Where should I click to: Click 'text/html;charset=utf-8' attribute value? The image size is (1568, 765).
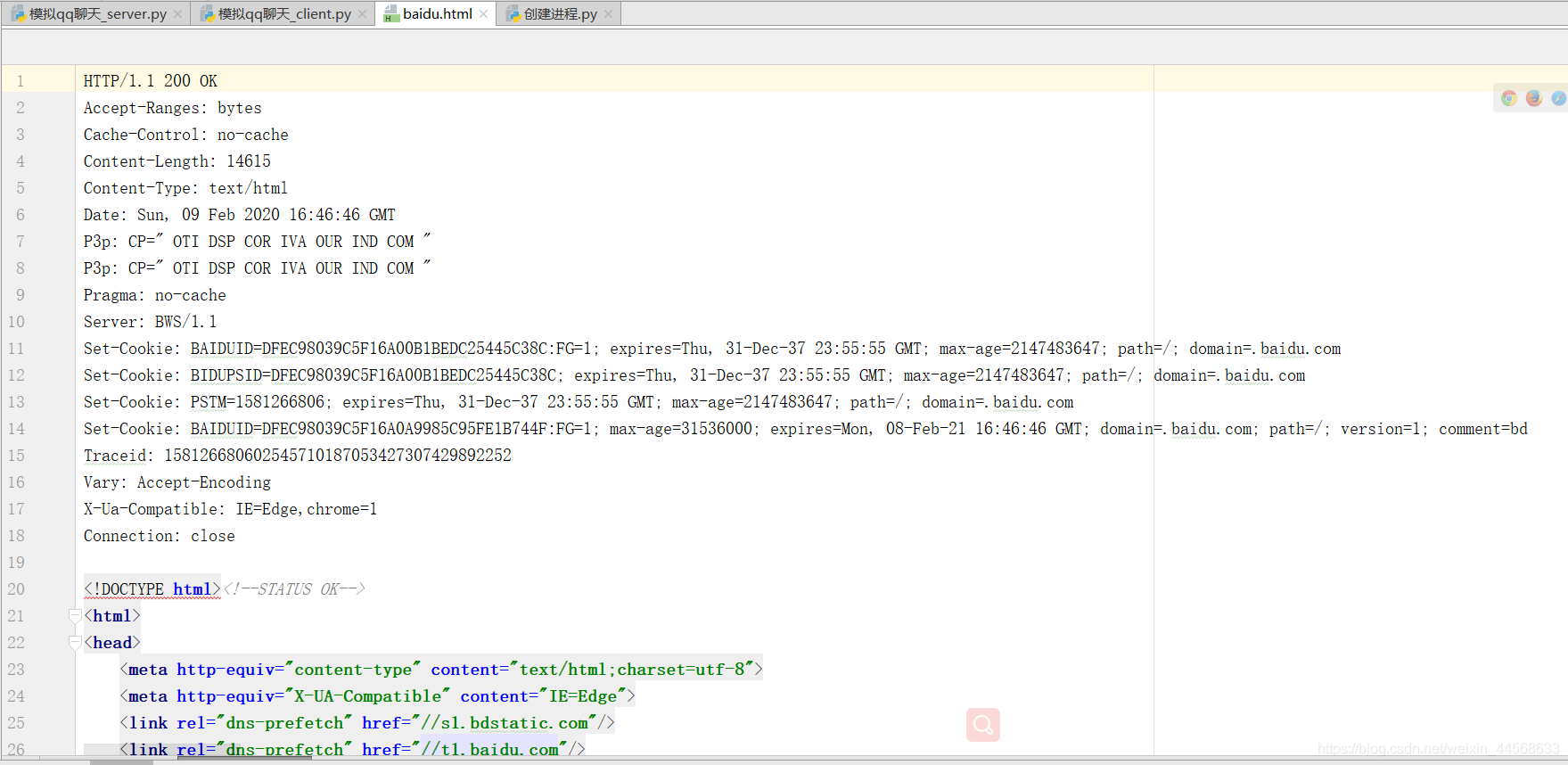click(x=632, y=670)
